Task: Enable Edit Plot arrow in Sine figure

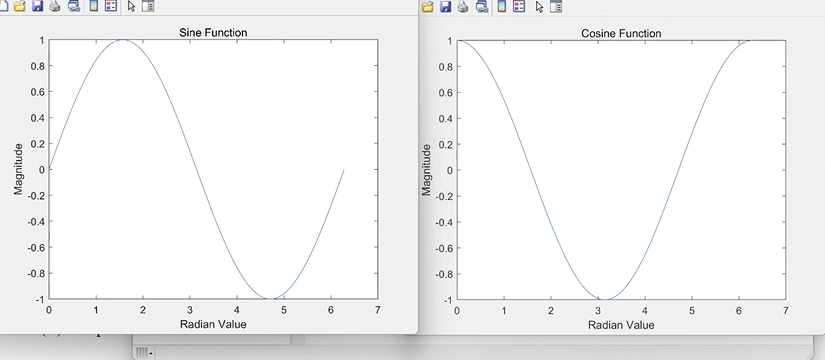Action: pyautogui.click(x=132, y=6)
